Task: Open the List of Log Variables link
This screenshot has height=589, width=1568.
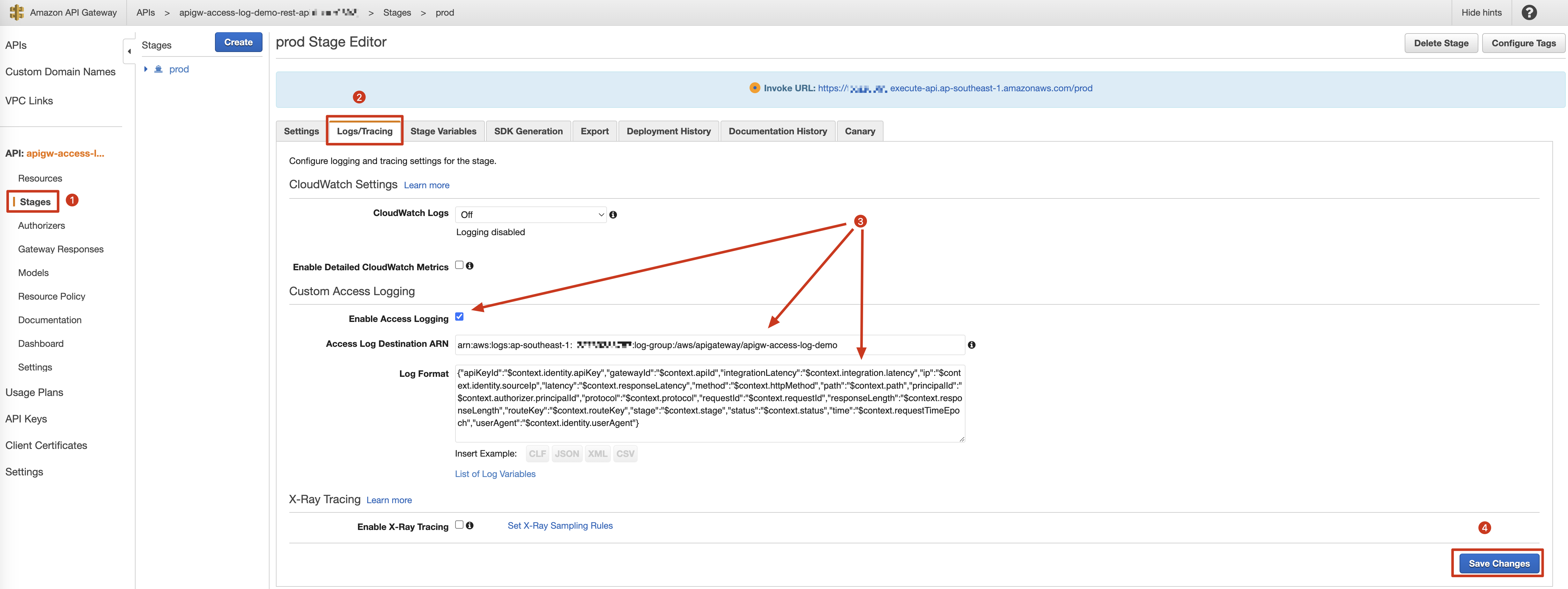Action: tap(495, 474)
